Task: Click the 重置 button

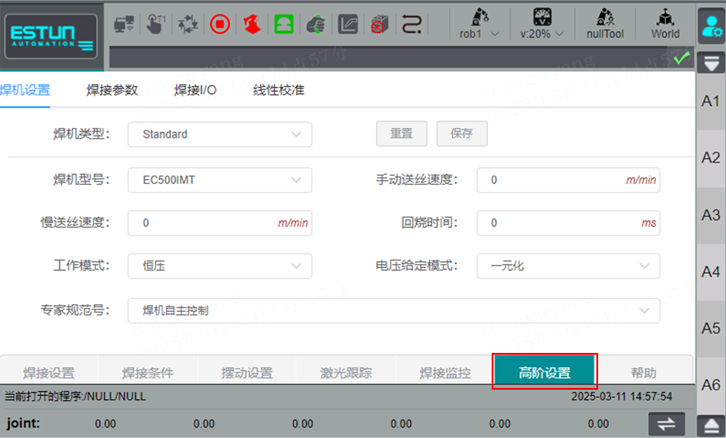Action: (401, 133)
